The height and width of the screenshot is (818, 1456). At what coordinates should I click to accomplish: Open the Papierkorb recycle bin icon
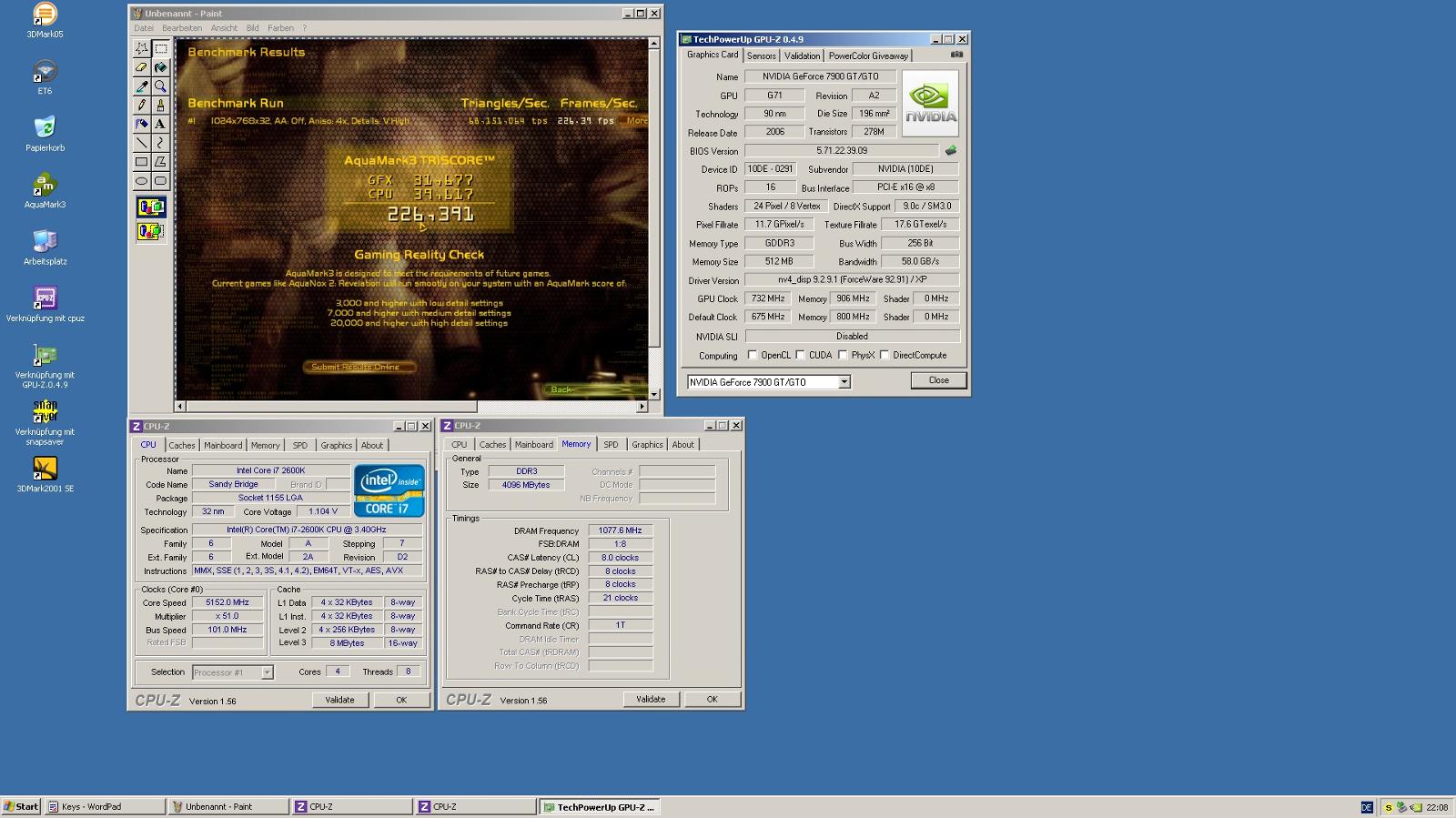[45, 134]
